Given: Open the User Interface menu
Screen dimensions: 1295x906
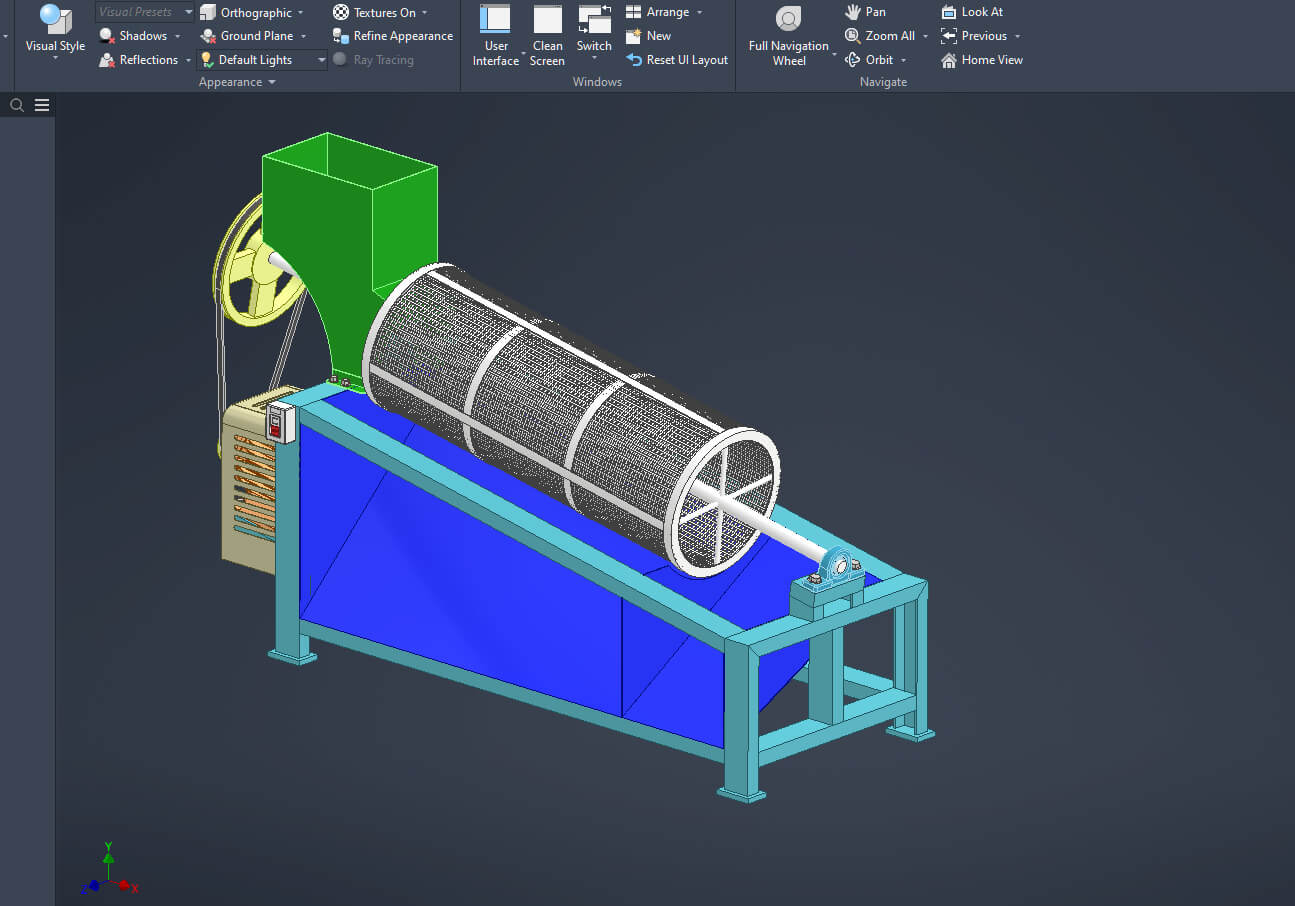Looking at the screenshot, I should point(496,36).
